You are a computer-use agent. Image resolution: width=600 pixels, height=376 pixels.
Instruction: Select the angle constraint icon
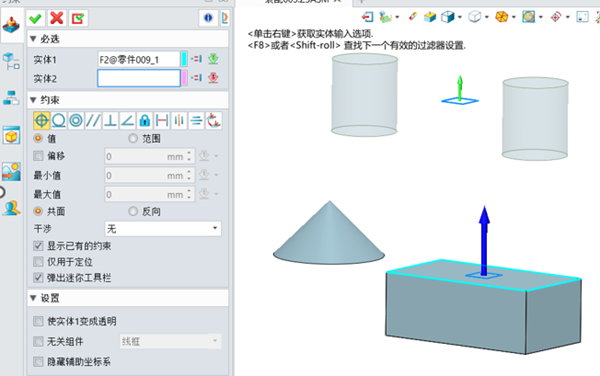[x=127, y=120]
